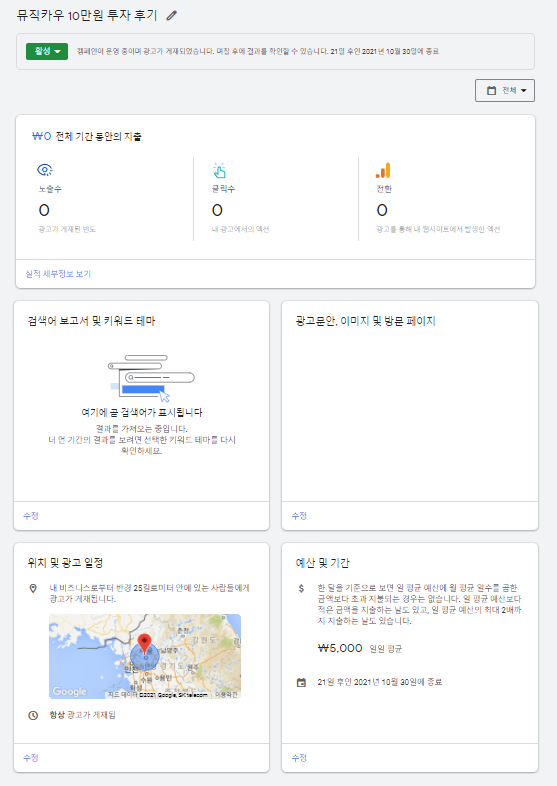557x786 pixels.
Task: Click 수정 in search terms and keyword card
Action: coord(31,515)
